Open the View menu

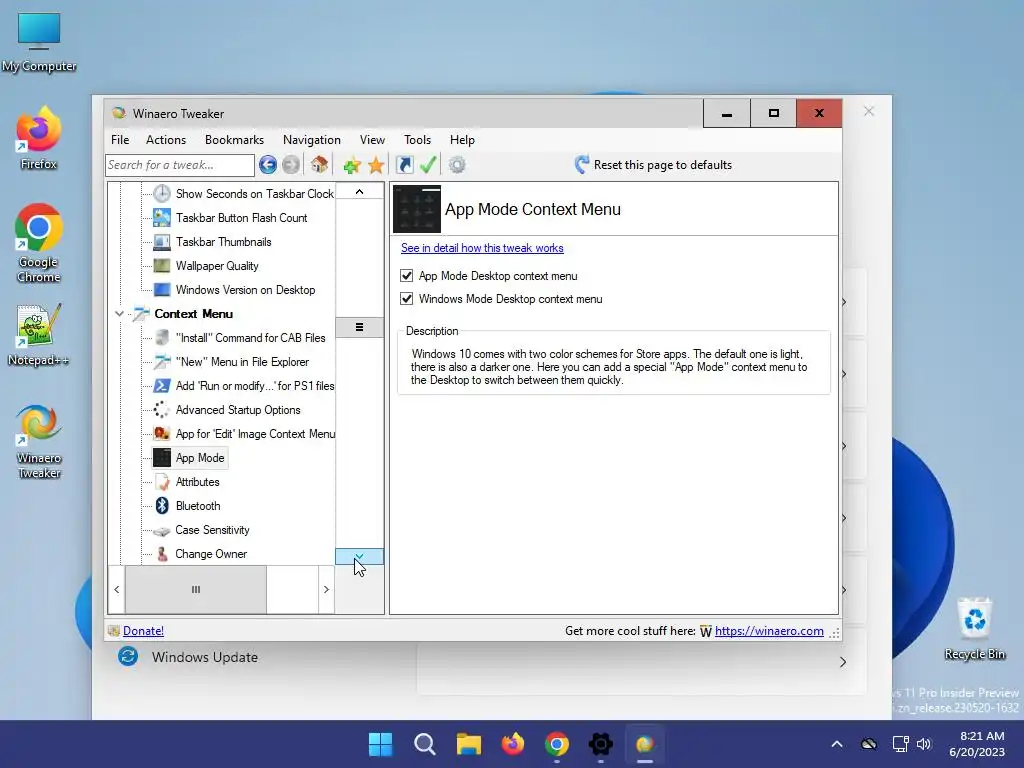[x=372, y=140]
